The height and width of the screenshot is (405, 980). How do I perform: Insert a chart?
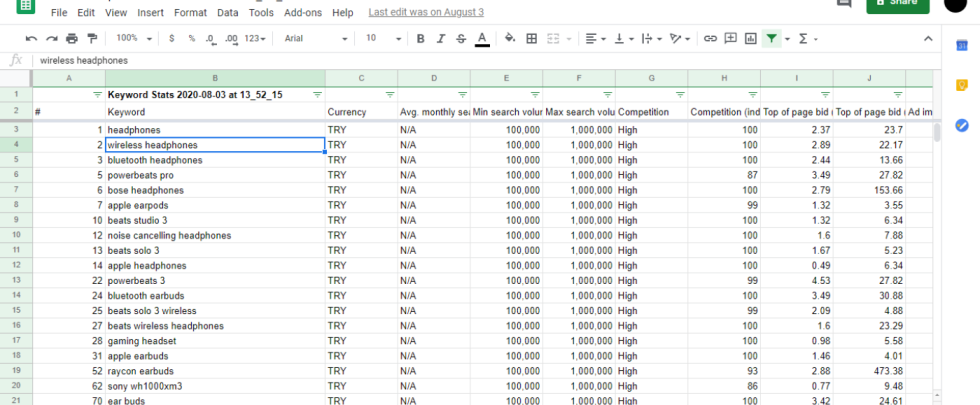click(751, 39)
